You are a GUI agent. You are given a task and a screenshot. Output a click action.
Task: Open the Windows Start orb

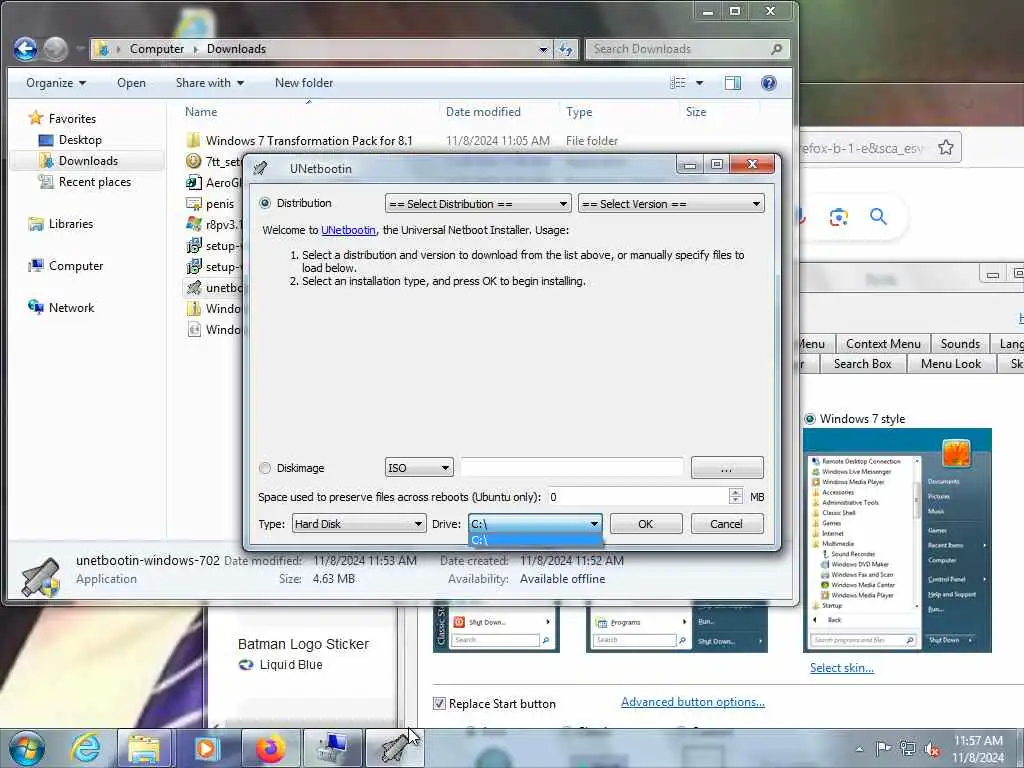pos(26,748)
